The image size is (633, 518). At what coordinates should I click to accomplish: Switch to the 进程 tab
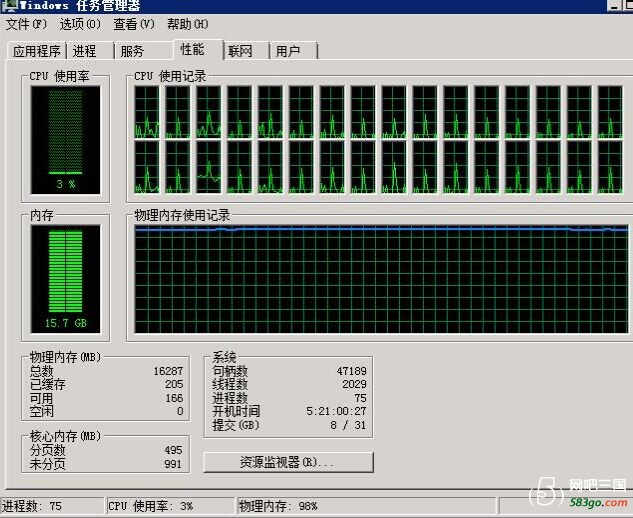[x=90, y=51]
